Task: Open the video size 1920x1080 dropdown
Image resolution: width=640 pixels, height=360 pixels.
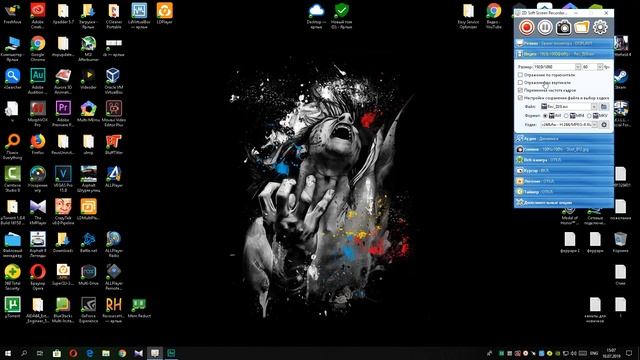Action: click(578, 67)
